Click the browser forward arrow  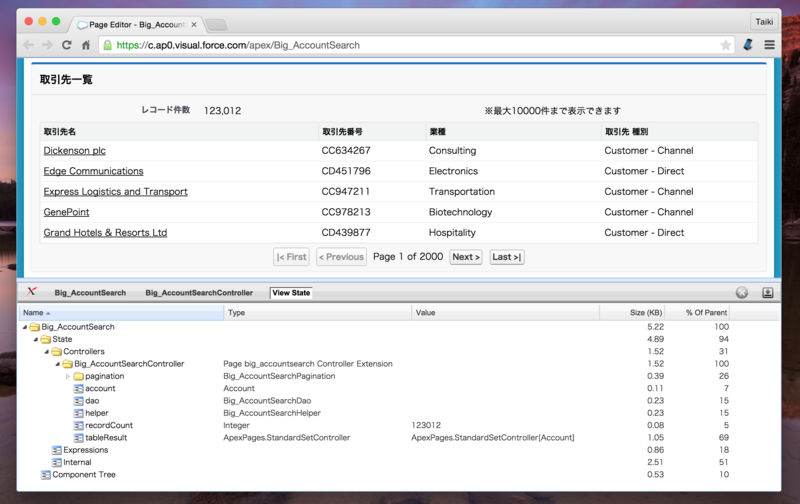click(47, 45)
